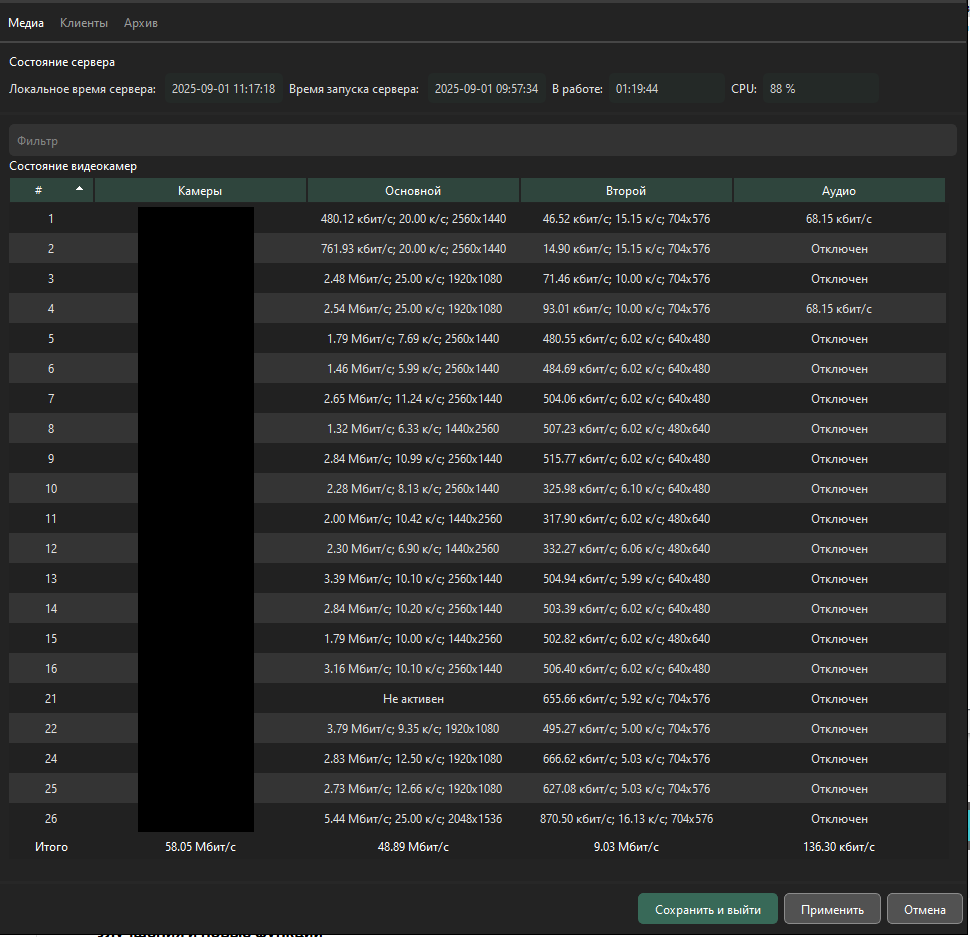Sort by the Основной column header
The image size is (970, 937).
click(x=413, y=190)
